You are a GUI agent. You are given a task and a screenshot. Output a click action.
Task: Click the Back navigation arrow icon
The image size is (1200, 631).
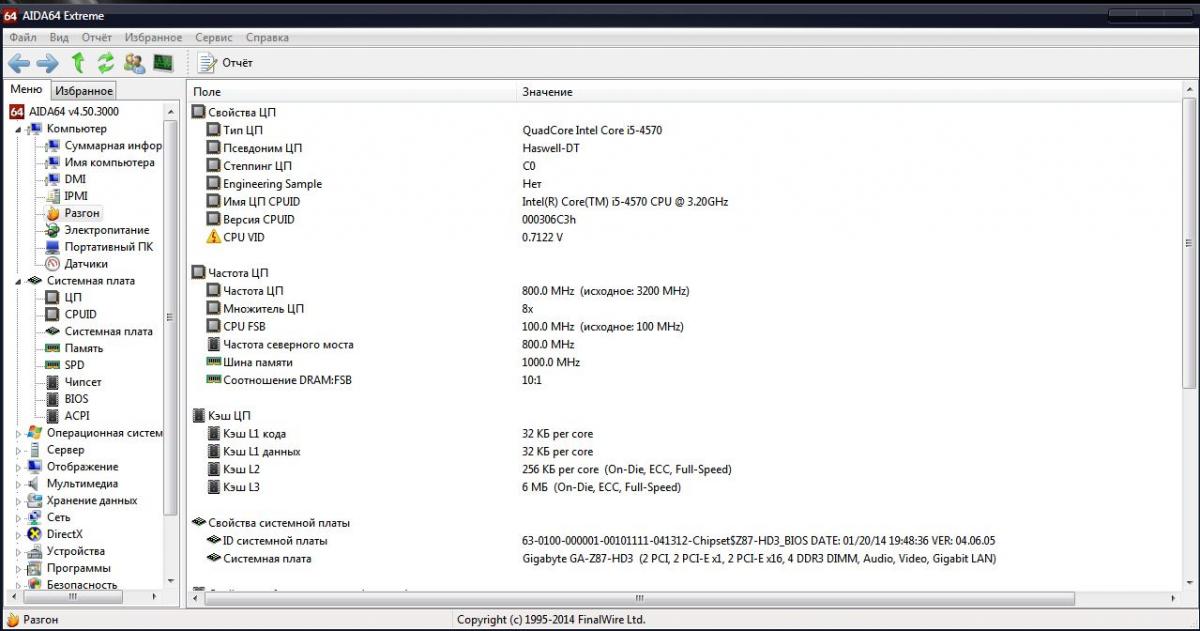[x=19, y=63]
